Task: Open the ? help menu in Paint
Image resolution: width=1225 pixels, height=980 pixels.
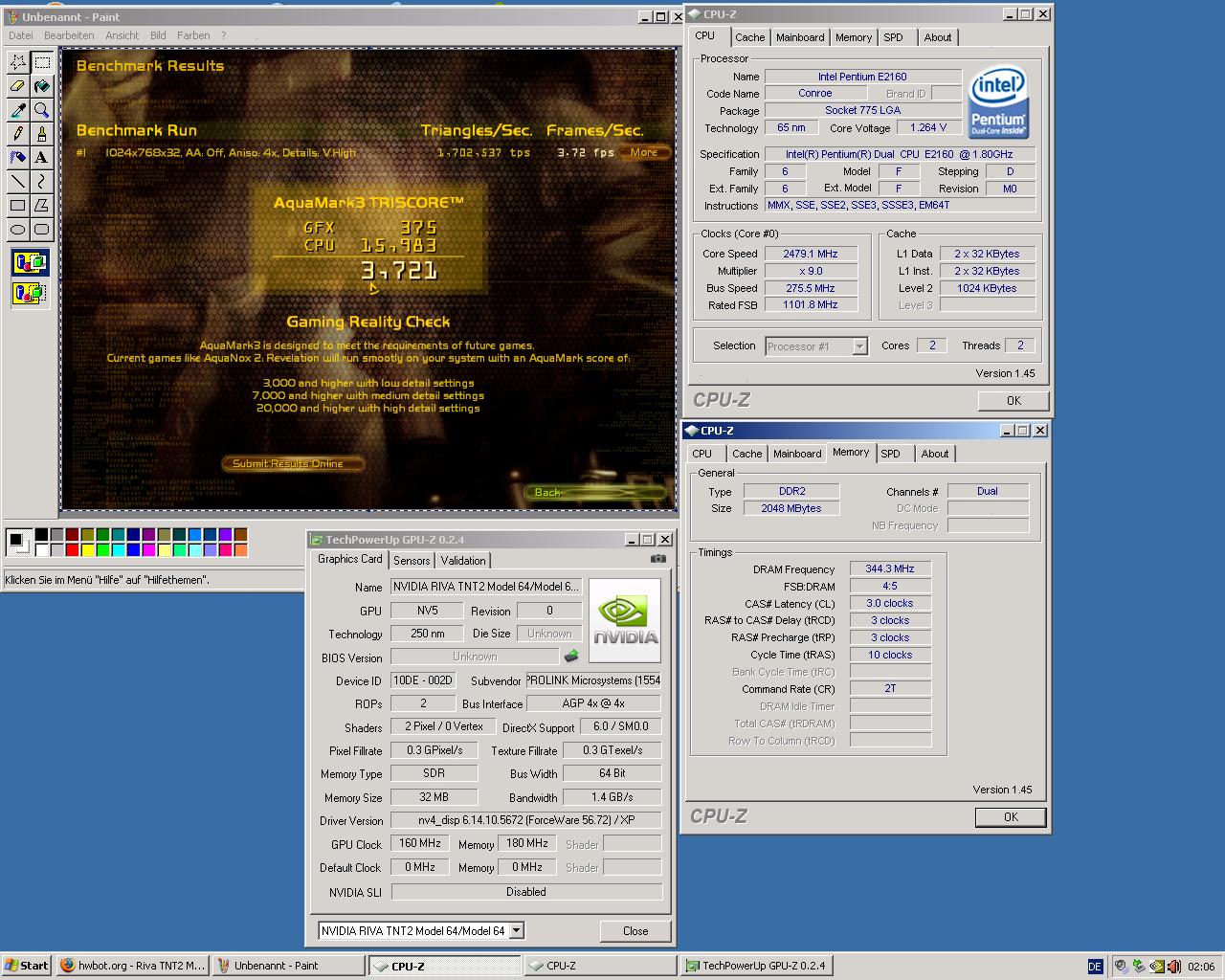Action: (x=224, y=35)
